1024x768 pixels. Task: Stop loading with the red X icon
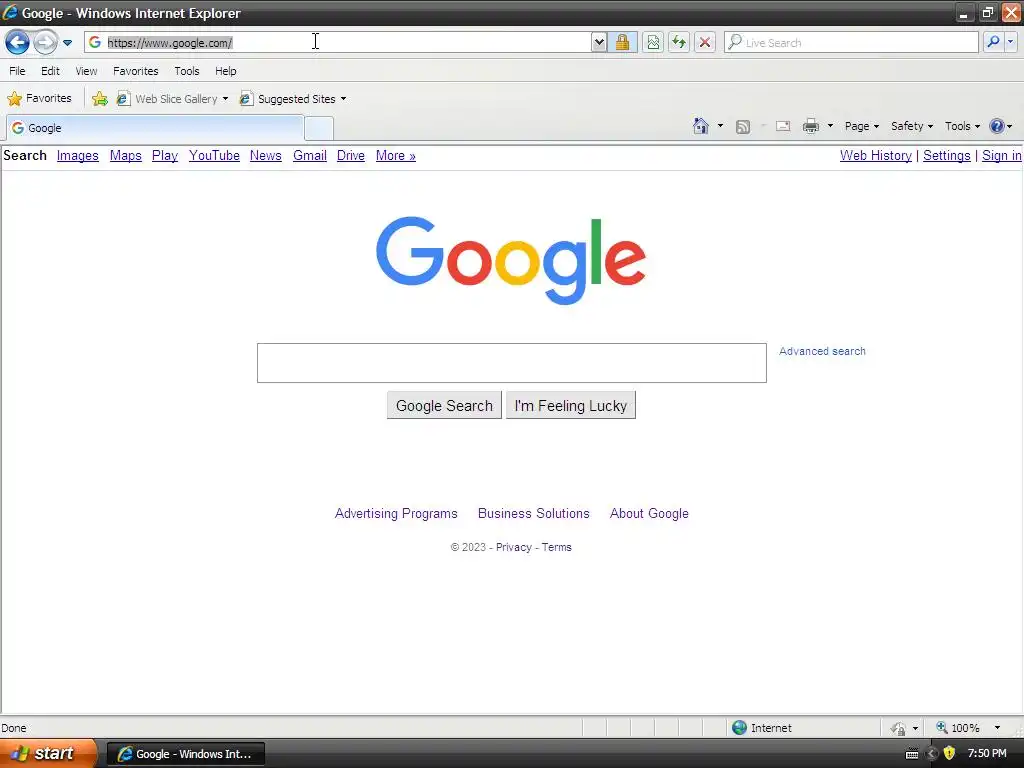[705, 42]
